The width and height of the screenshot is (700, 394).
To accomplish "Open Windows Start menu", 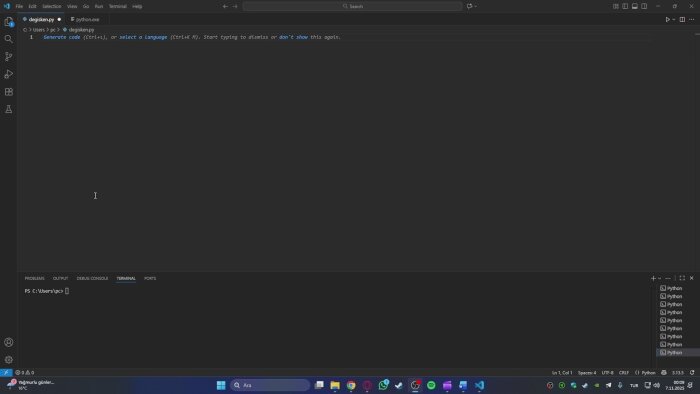I will pyautogui.click(x=221, y=385).
